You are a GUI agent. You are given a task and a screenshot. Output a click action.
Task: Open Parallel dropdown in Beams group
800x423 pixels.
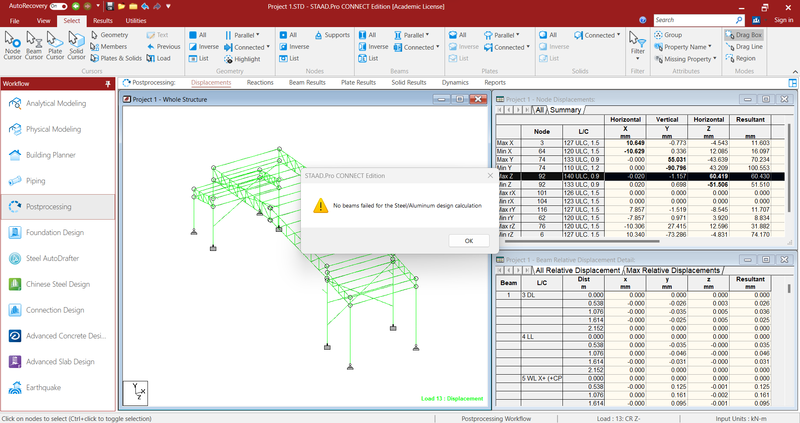click(412, 35)
